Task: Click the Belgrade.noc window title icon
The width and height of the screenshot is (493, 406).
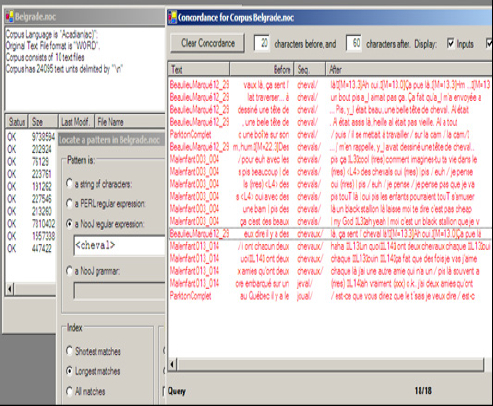Action: point(9,17)
